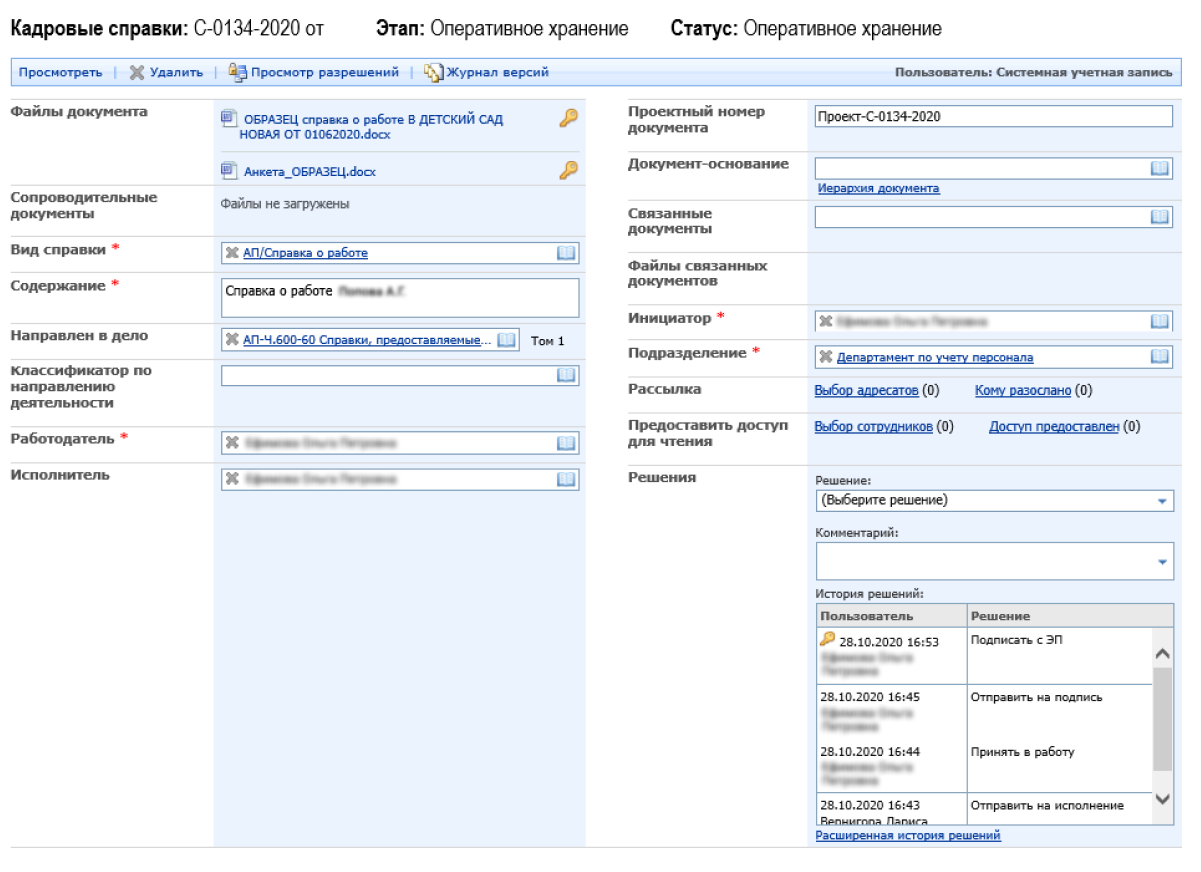The width and height of the screenshot is (1201, 872).
Task: Open Просмотр разрешений from toolbar
Action: [x=314, y=72]
